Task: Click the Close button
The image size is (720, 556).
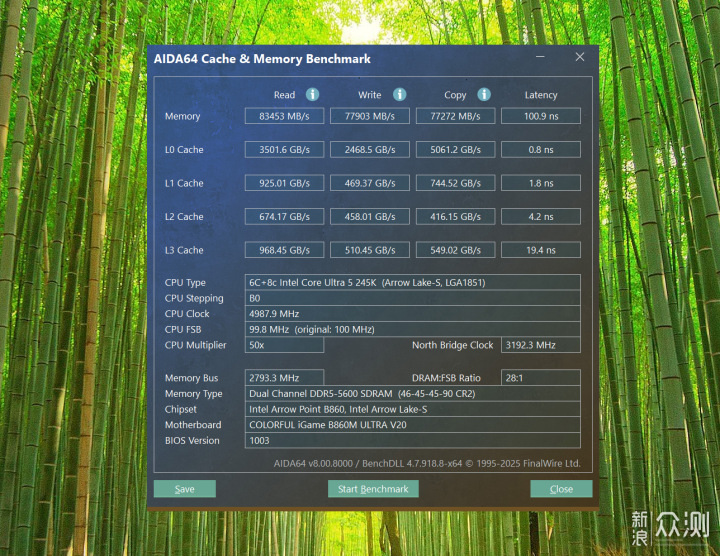Action: click(561, 489)
